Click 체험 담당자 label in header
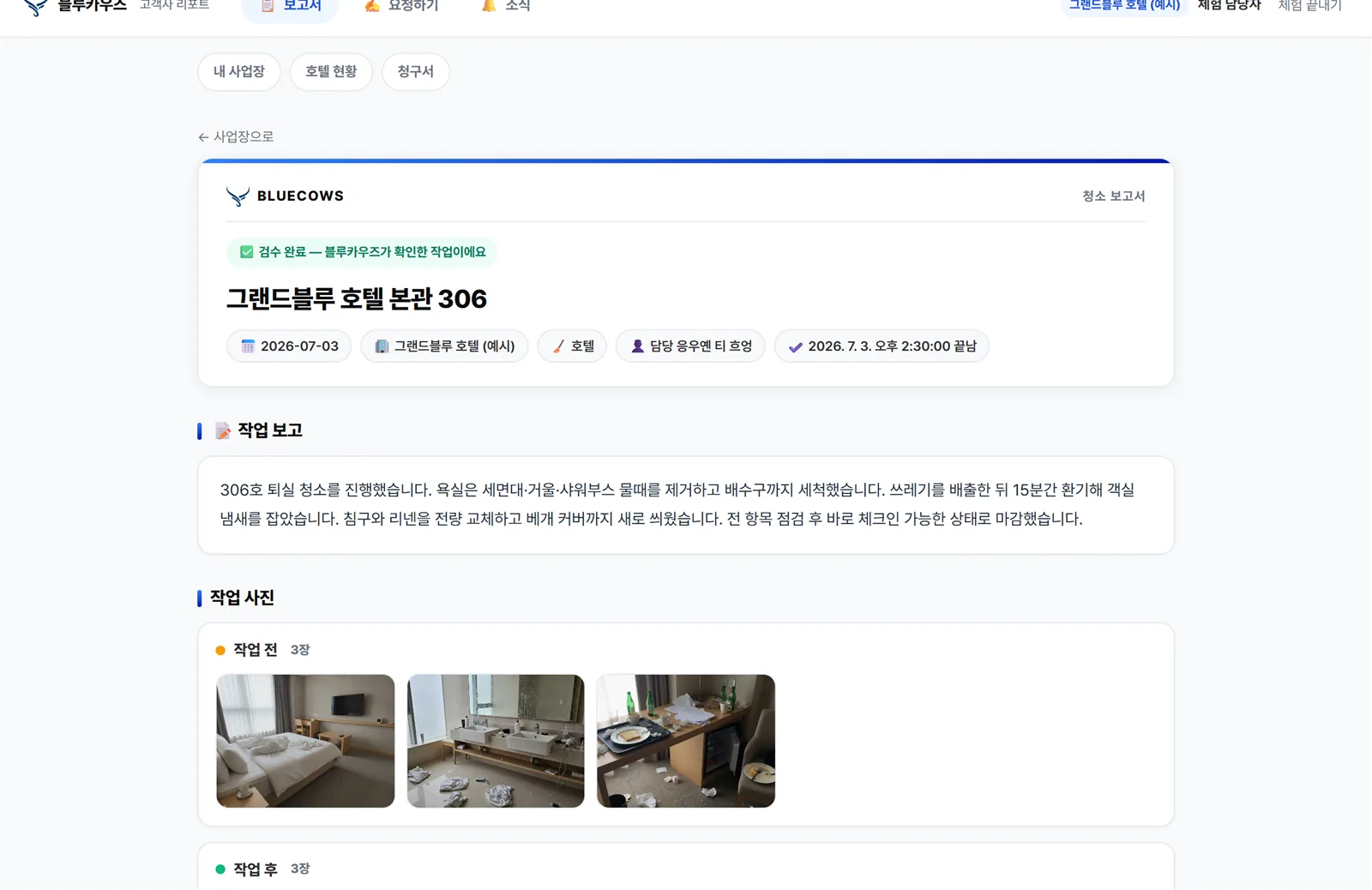The image size is (1372, 890). click(1229, 6)
